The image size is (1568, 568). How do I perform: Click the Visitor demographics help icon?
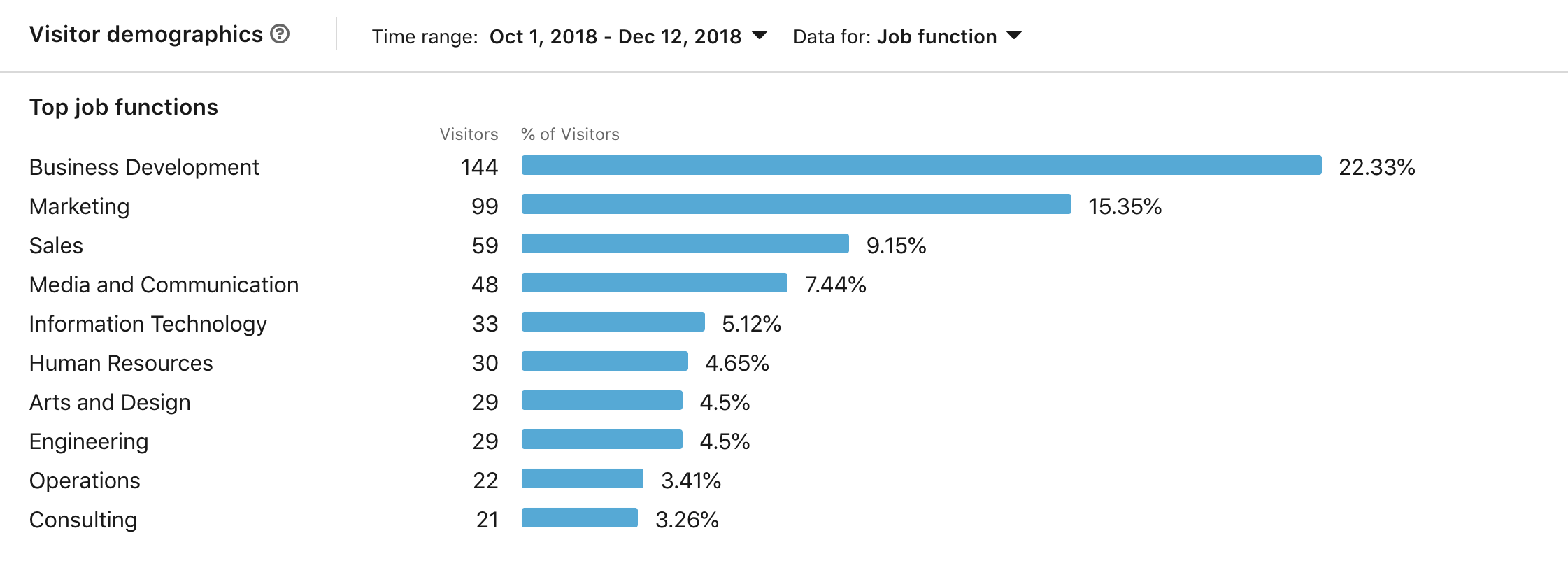click(x=280, y=34)
